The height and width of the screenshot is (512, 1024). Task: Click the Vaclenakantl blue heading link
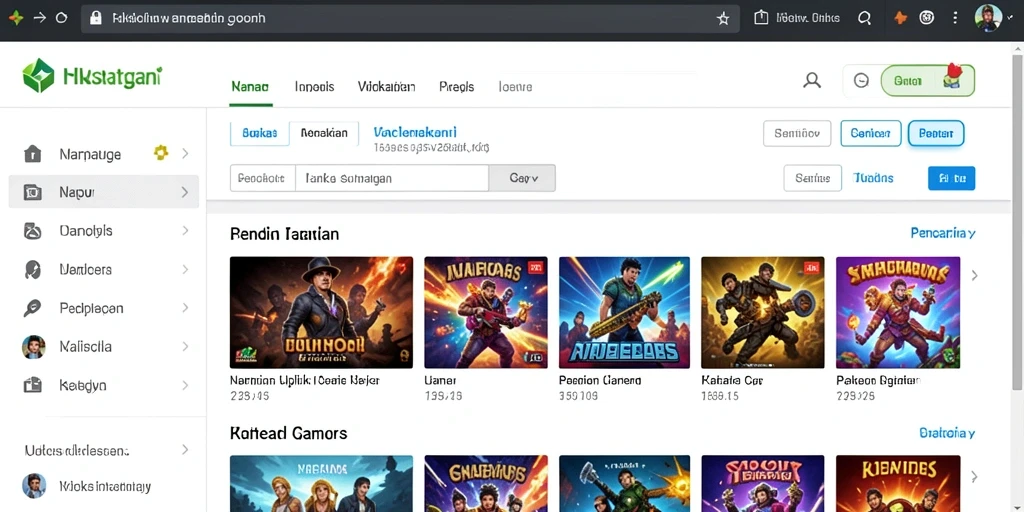pos(415,132)
